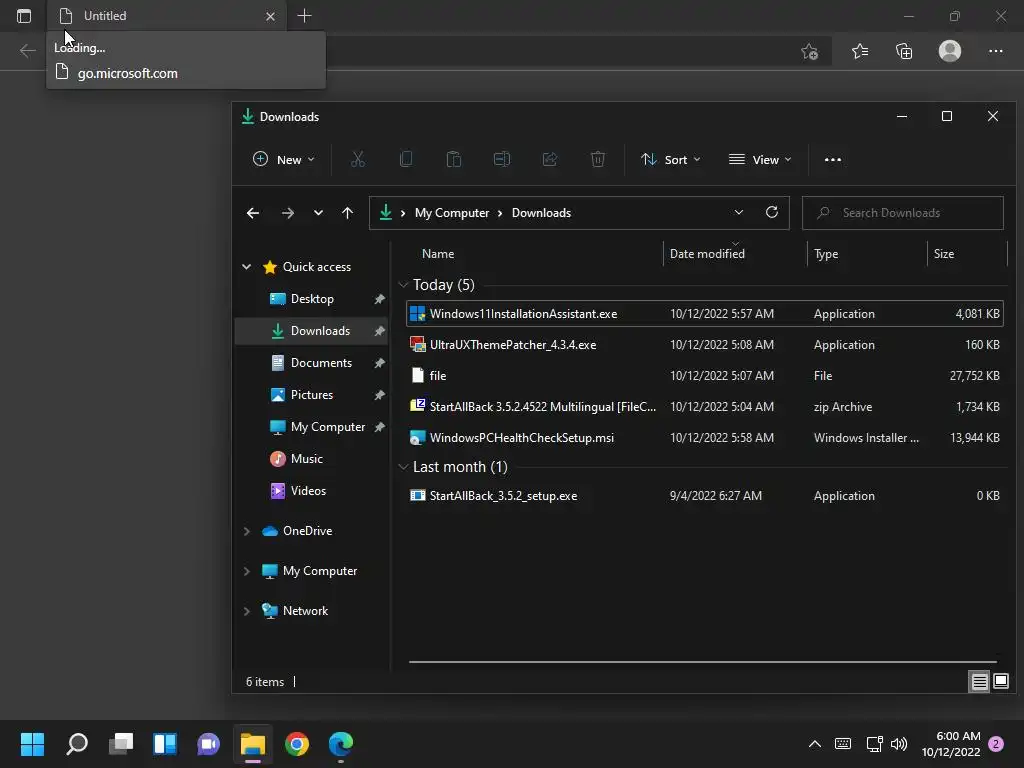Image resolution: width=1024 pixels, height=768 pixels.
Task: Show hidden system tray icons
Action: coord(814,743)
